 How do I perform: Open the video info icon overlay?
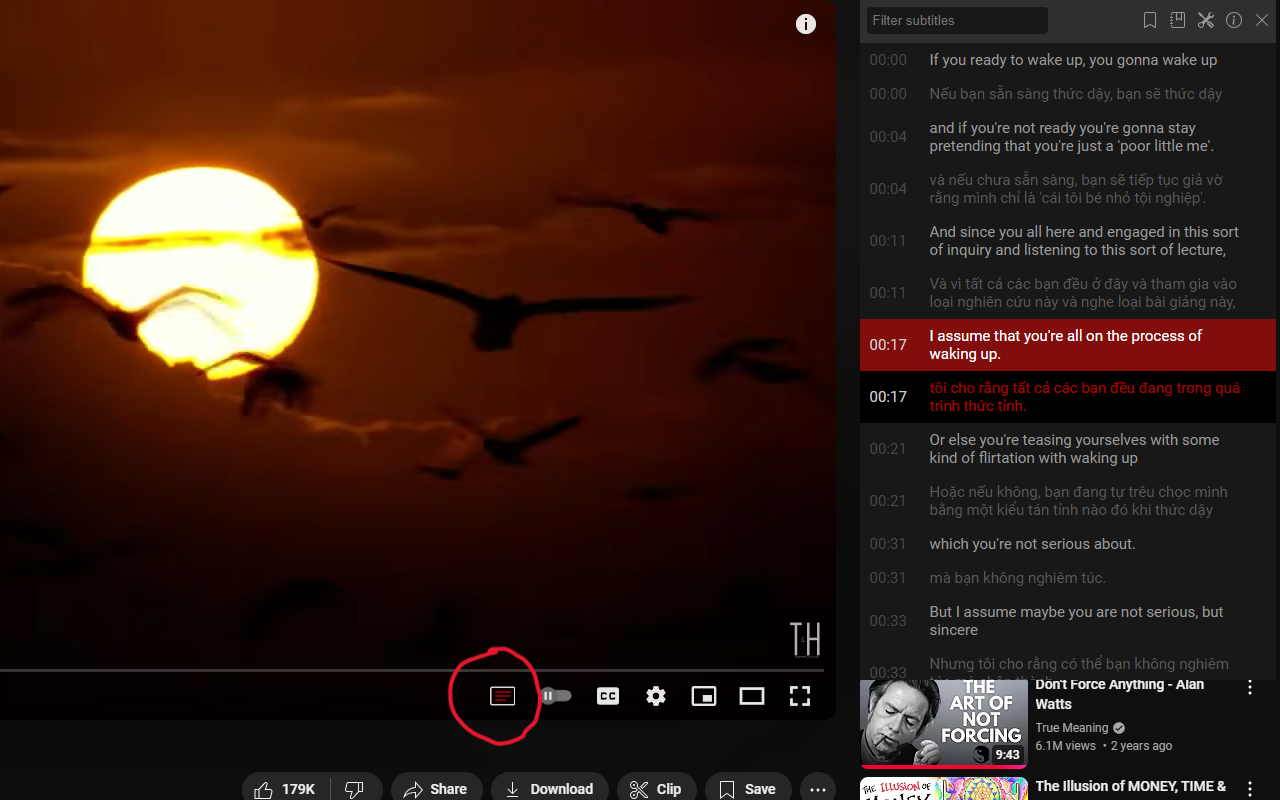click(806, 24)
